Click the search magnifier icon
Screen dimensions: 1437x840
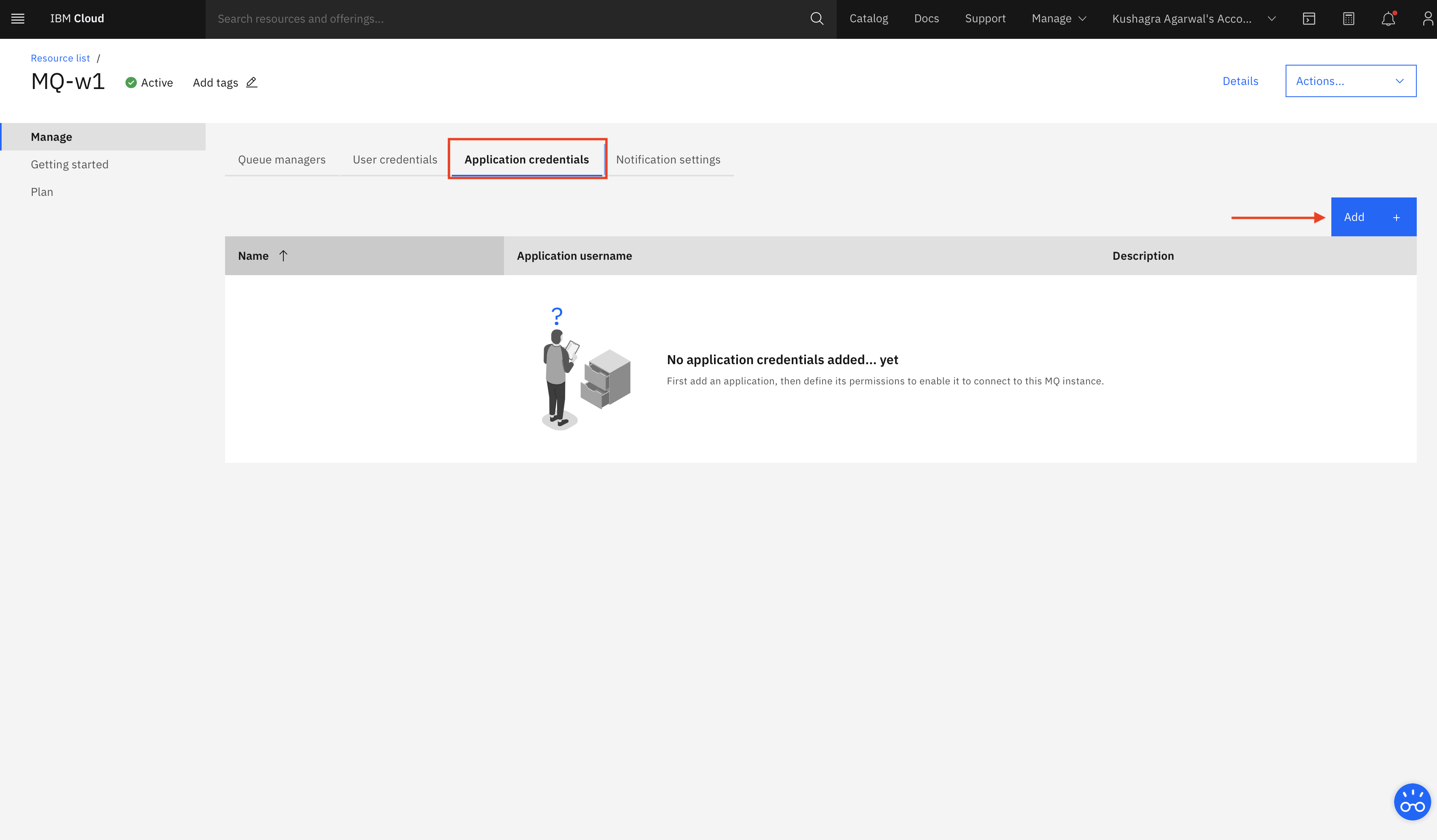click(x=816, y=19)
